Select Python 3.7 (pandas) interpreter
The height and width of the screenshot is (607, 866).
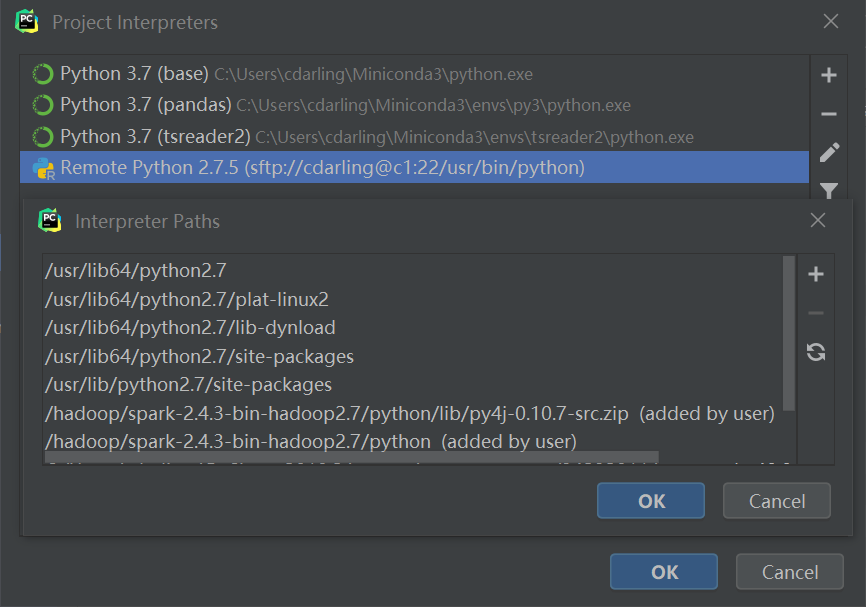coord(145,105)
